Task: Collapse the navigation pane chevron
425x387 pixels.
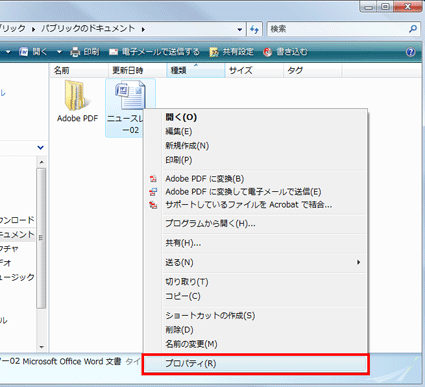Action: (x=40, y=147)
